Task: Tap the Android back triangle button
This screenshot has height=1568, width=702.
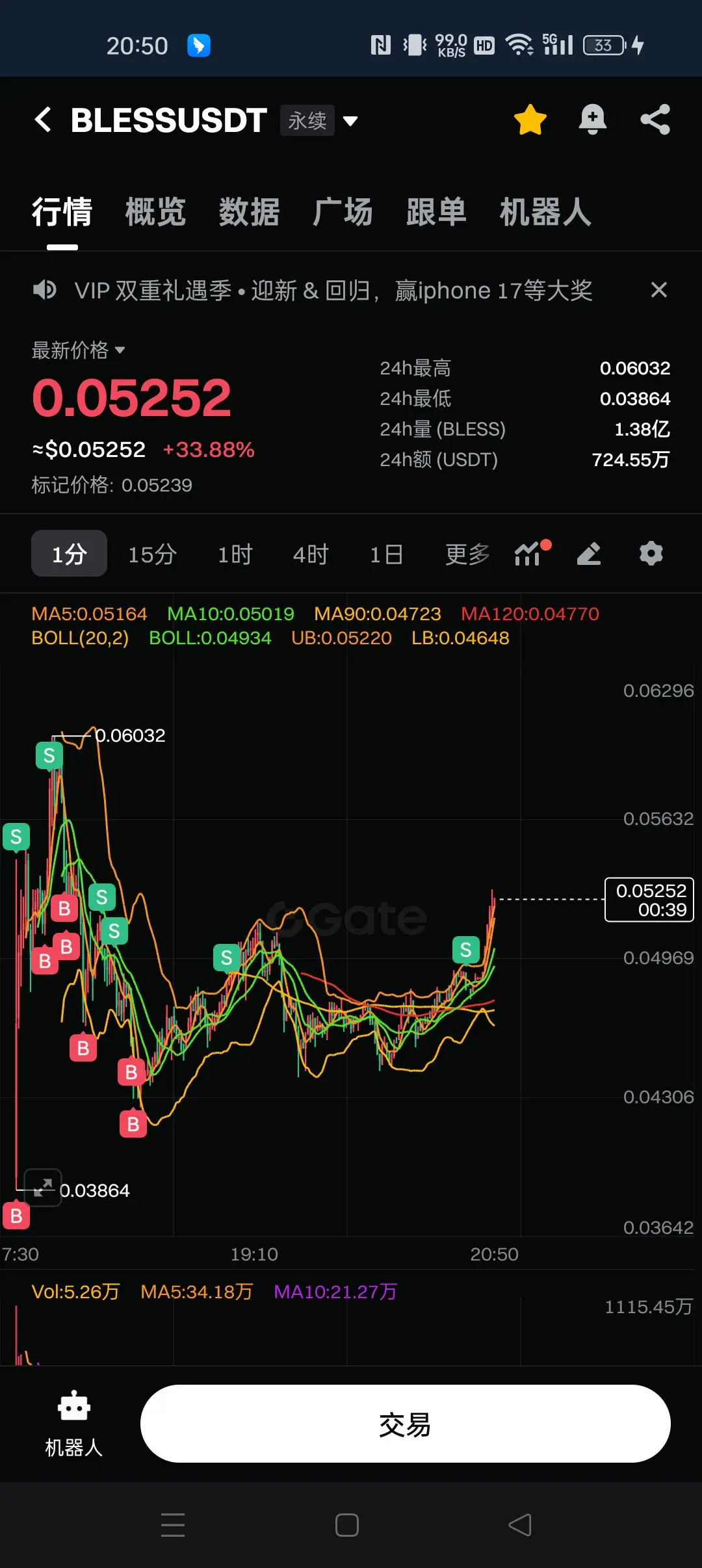Action: click(520, 1525)
